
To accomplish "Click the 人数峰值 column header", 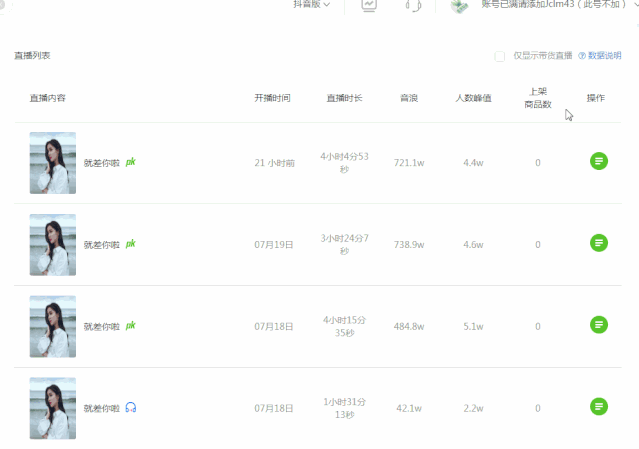I will pyautogui.click(x=473, y=98).
